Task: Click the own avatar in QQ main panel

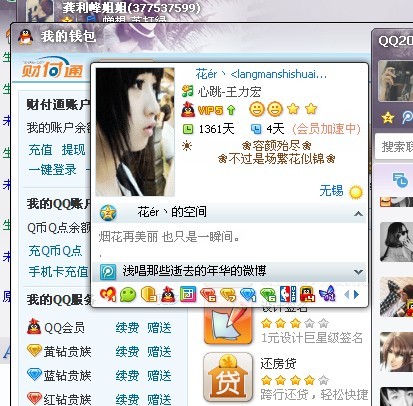Action: [x=396, y=81]
